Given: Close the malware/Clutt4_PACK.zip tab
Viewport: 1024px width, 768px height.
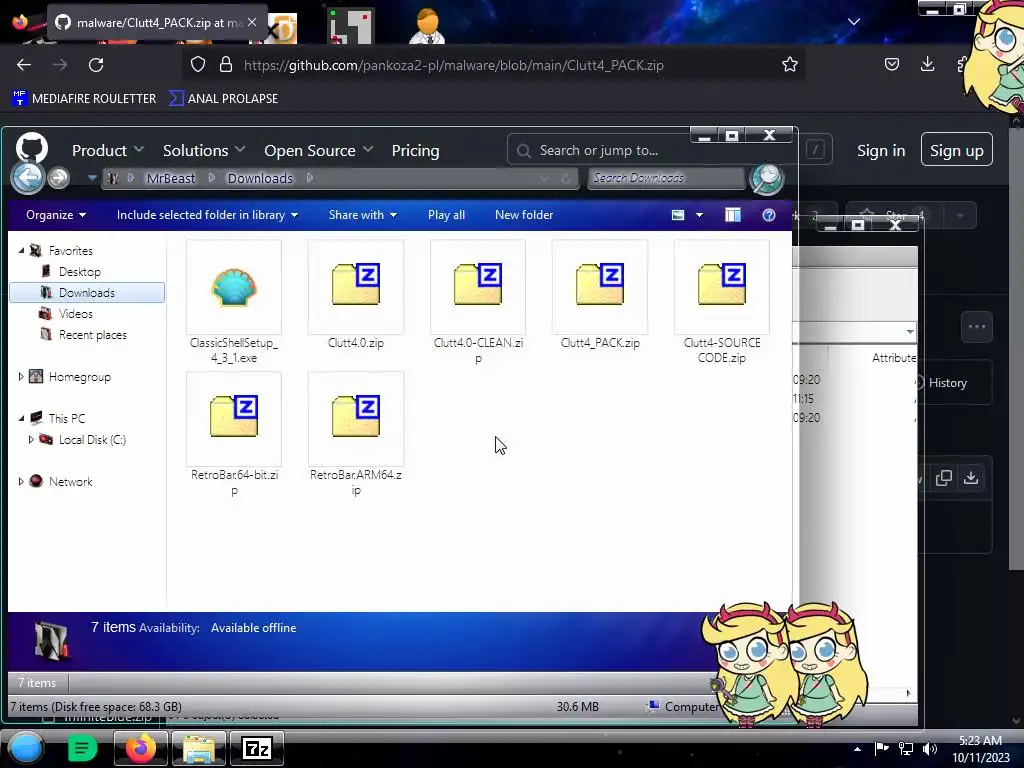Looking at the screenshot, I should pos(252,22).
